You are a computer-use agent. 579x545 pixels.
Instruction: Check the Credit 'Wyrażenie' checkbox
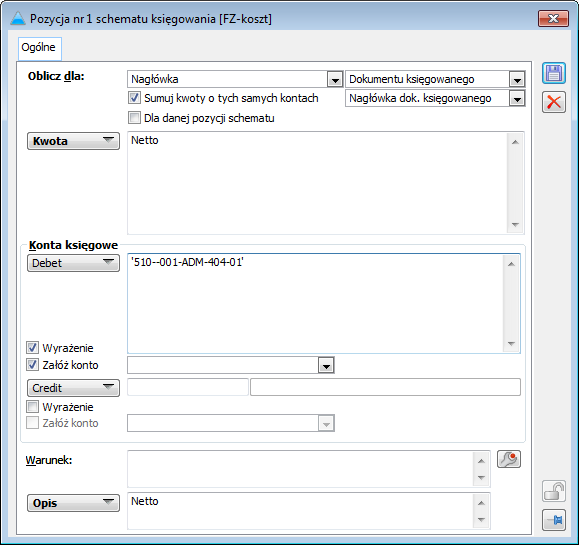32,407
